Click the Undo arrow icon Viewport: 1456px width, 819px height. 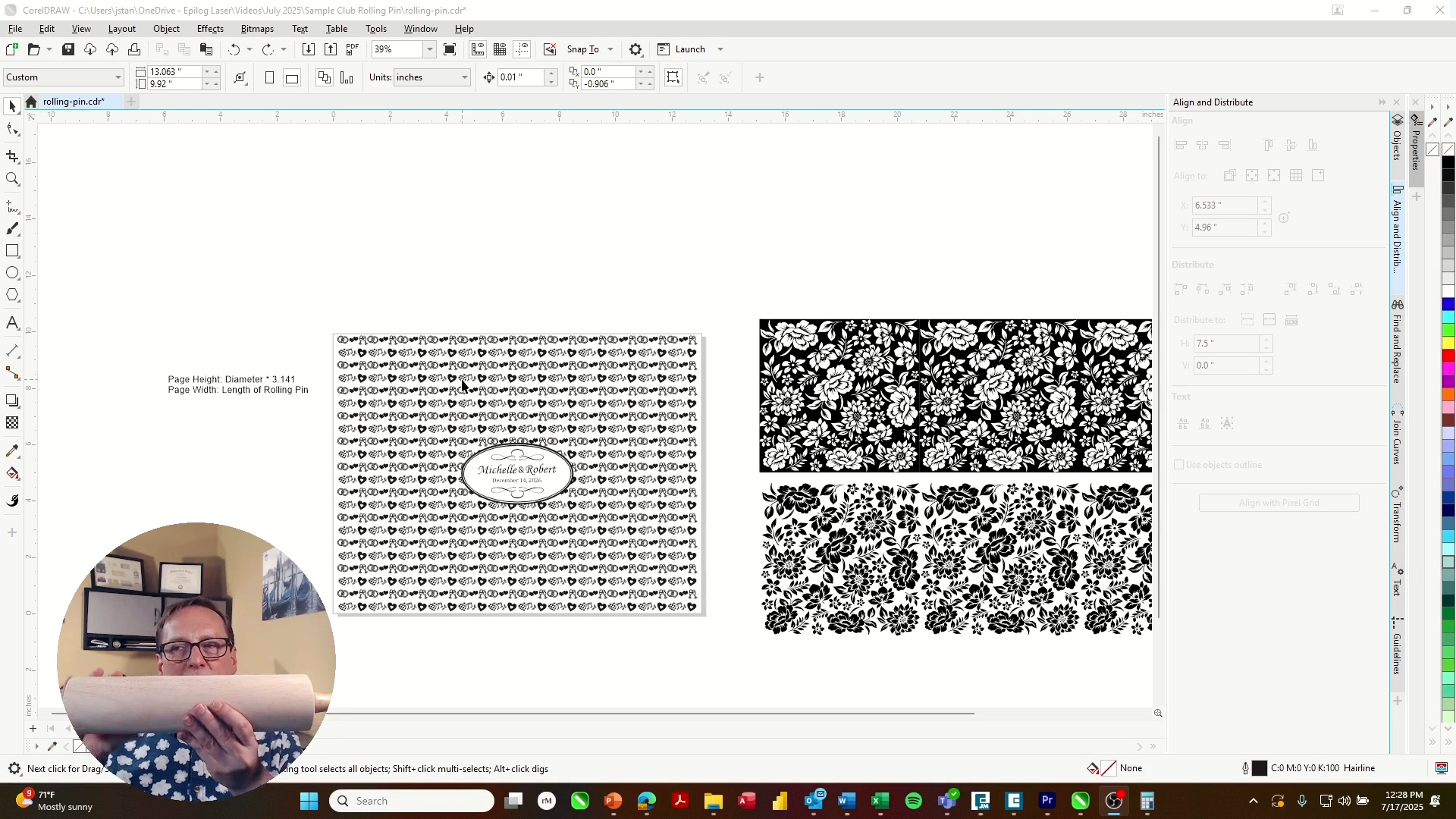pos(234,49)
